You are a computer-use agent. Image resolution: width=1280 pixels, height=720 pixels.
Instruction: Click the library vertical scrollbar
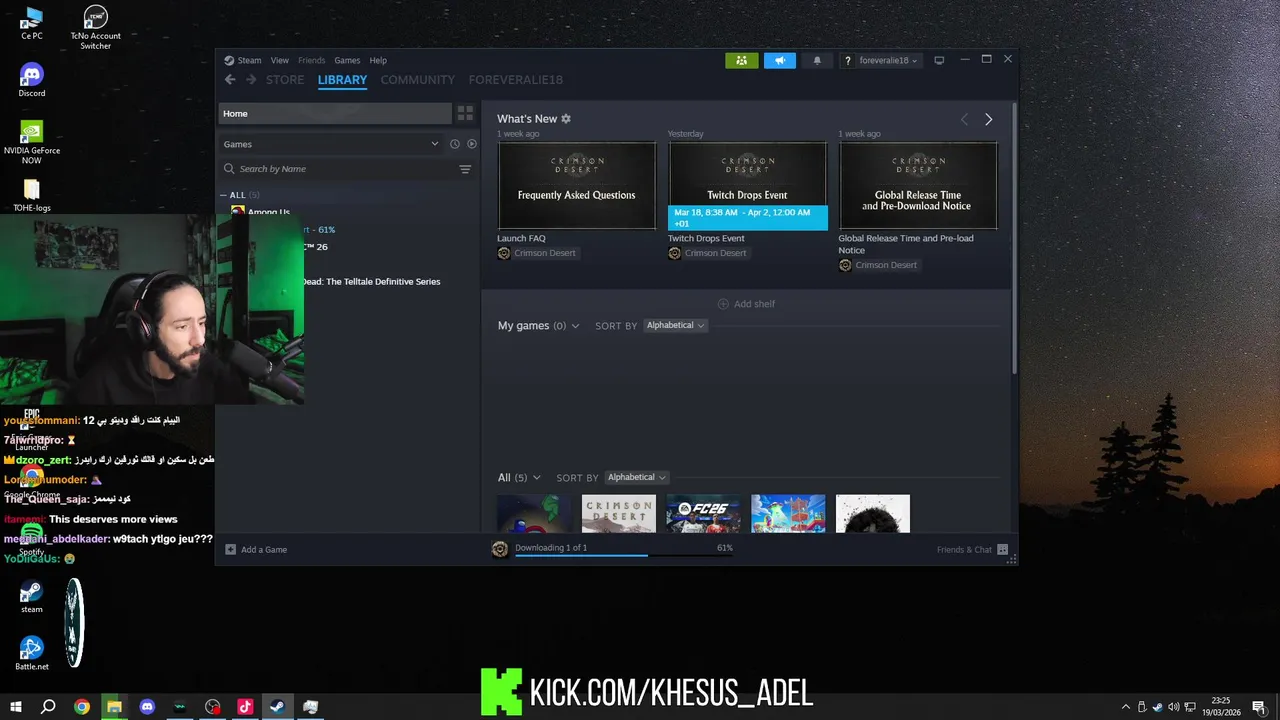click(1014, 238)
